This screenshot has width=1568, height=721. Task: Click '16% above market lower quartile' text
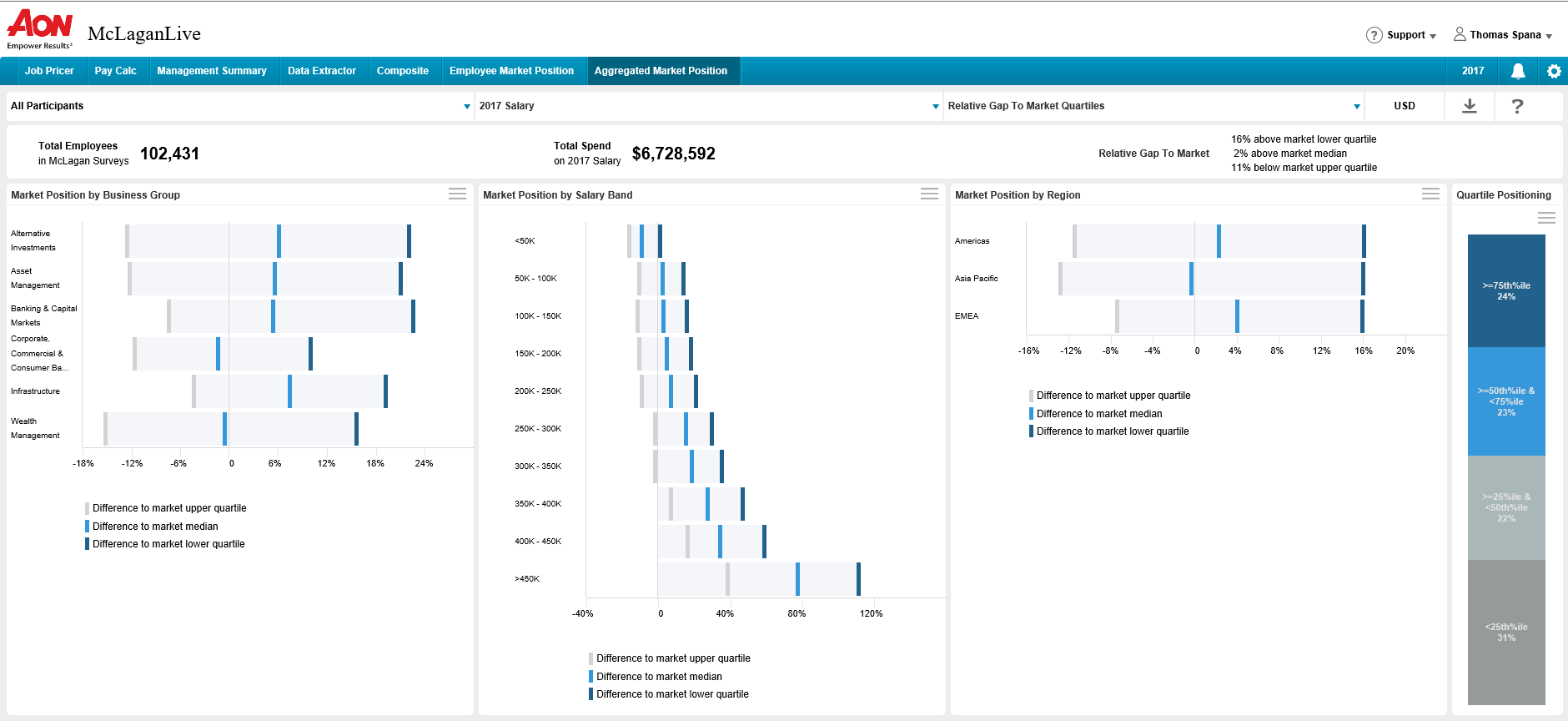click(1304, 139)
